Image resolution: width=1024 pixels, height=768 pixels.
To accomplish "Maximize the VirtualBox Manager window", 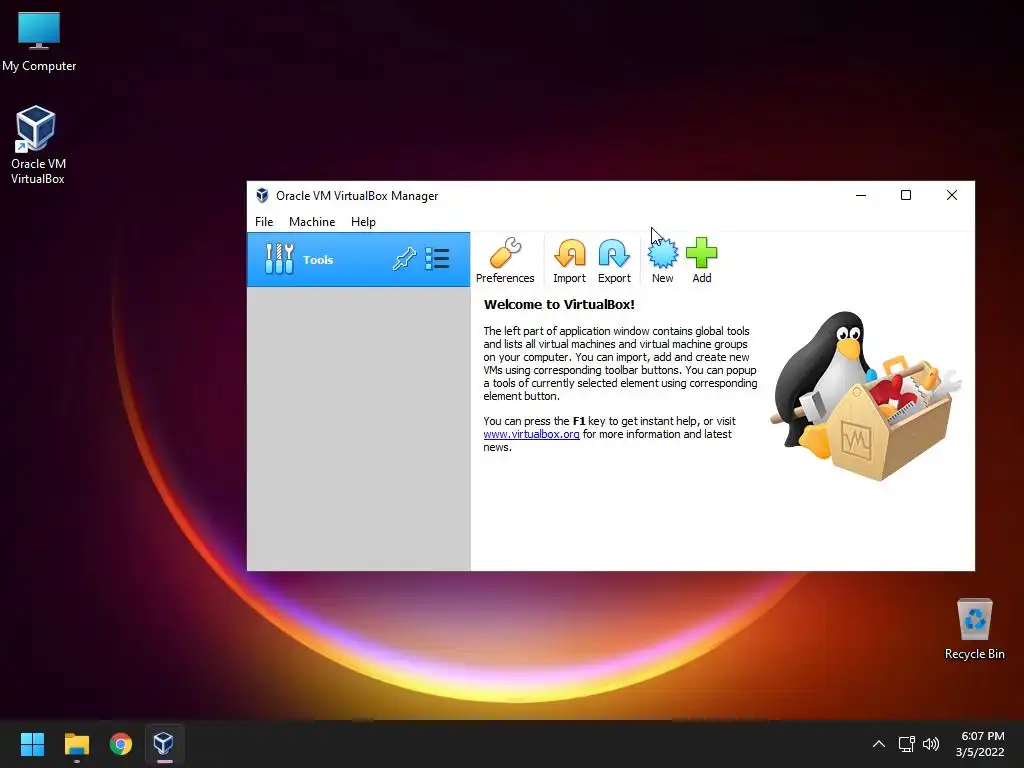I will point(906,195).
